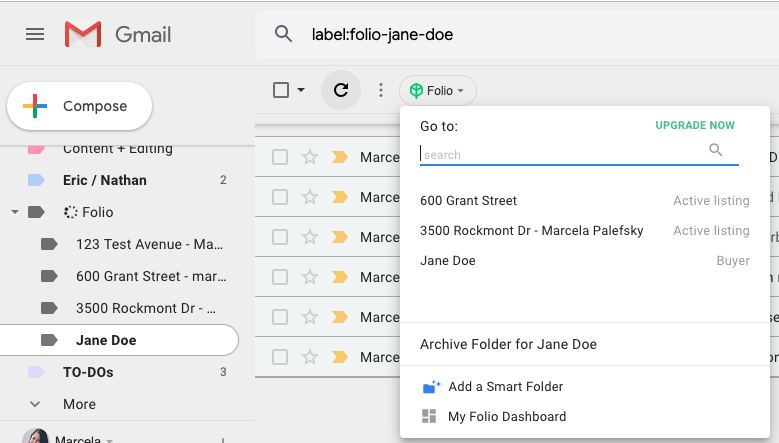The height and width of the screenshot is (443, 779).
Task: Select the third email's checkbox
Action: [x=280, y=237]
